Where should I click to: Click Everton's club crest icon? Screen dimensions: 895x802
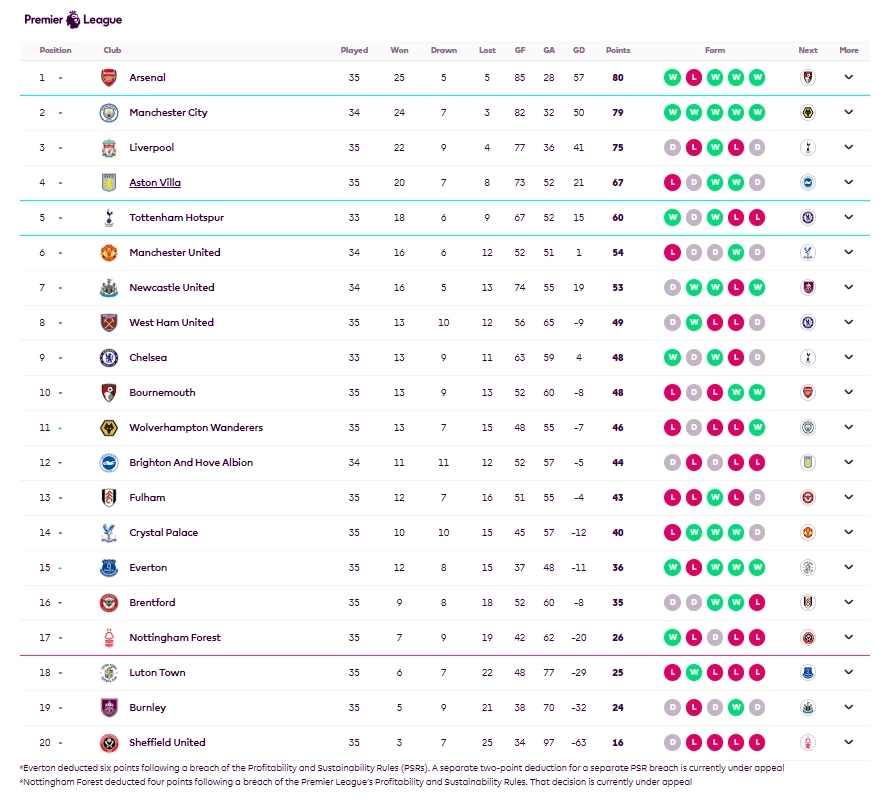[x=109, y=568]
